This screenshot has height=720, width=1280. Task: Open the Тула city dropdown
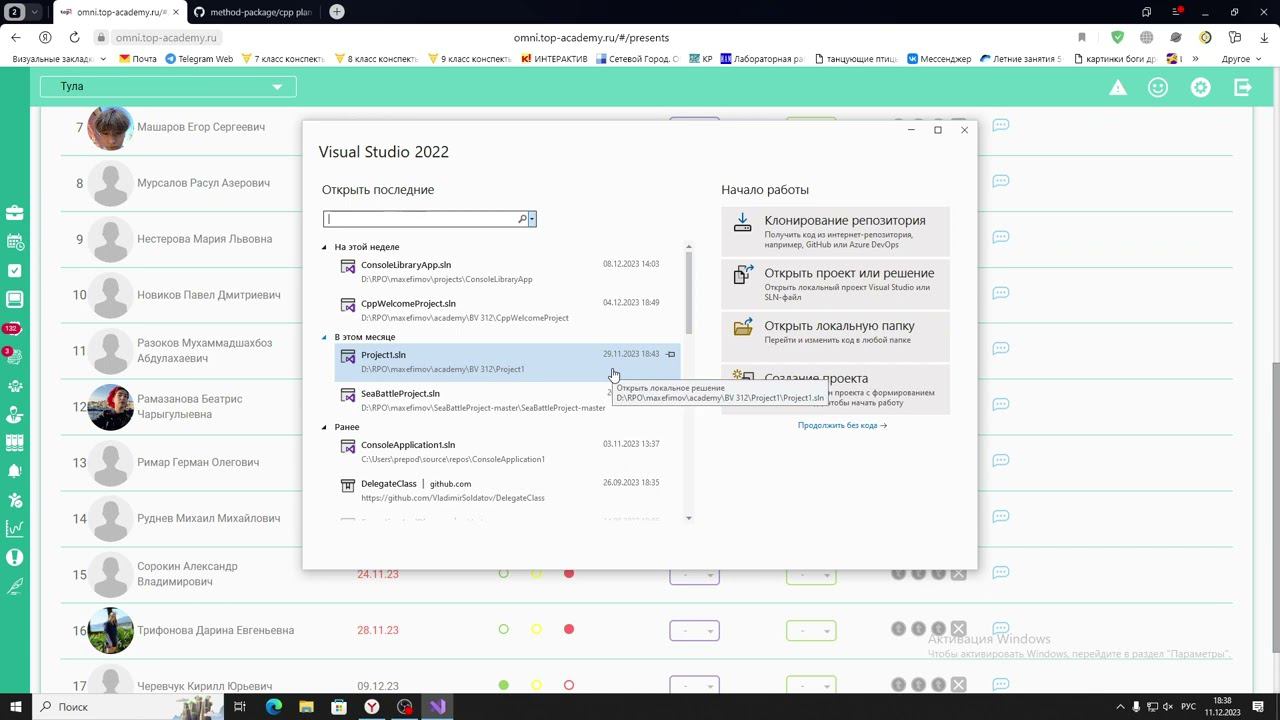tap(168, 87)
